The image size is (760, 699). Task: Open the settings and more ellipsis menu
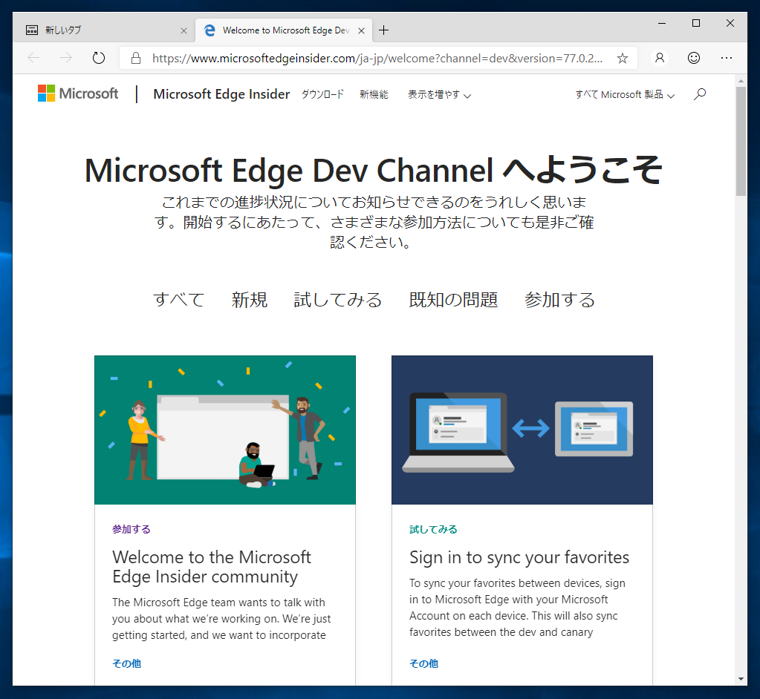[x=726, y=58]
